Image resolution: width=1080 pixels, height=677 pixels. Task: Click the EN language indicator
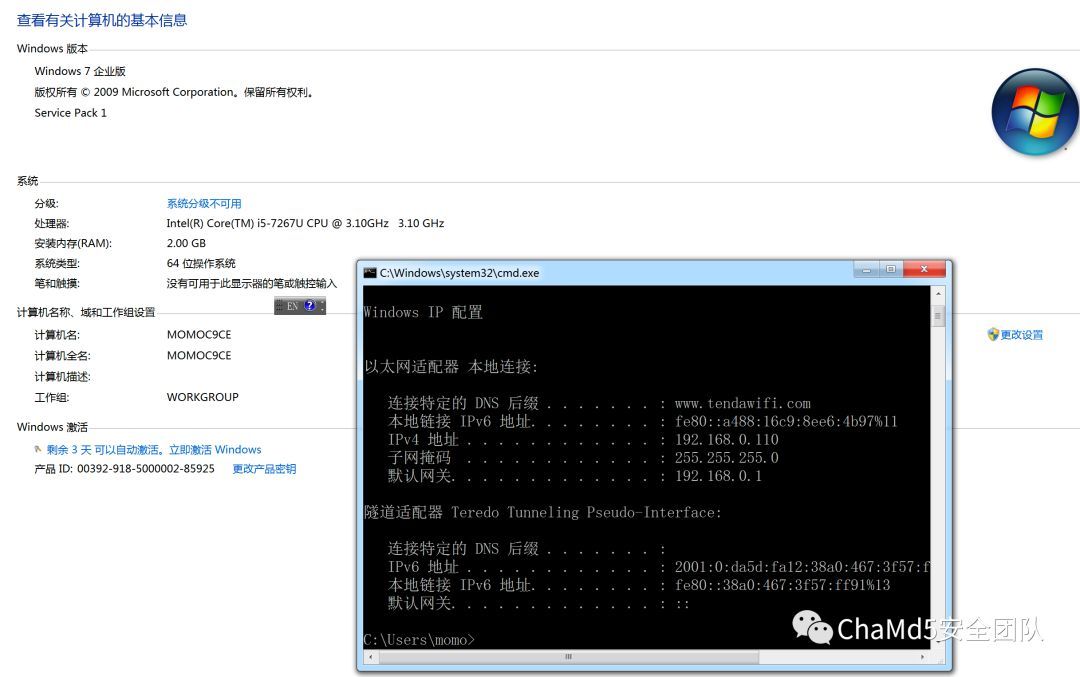[x=293, y=306]
